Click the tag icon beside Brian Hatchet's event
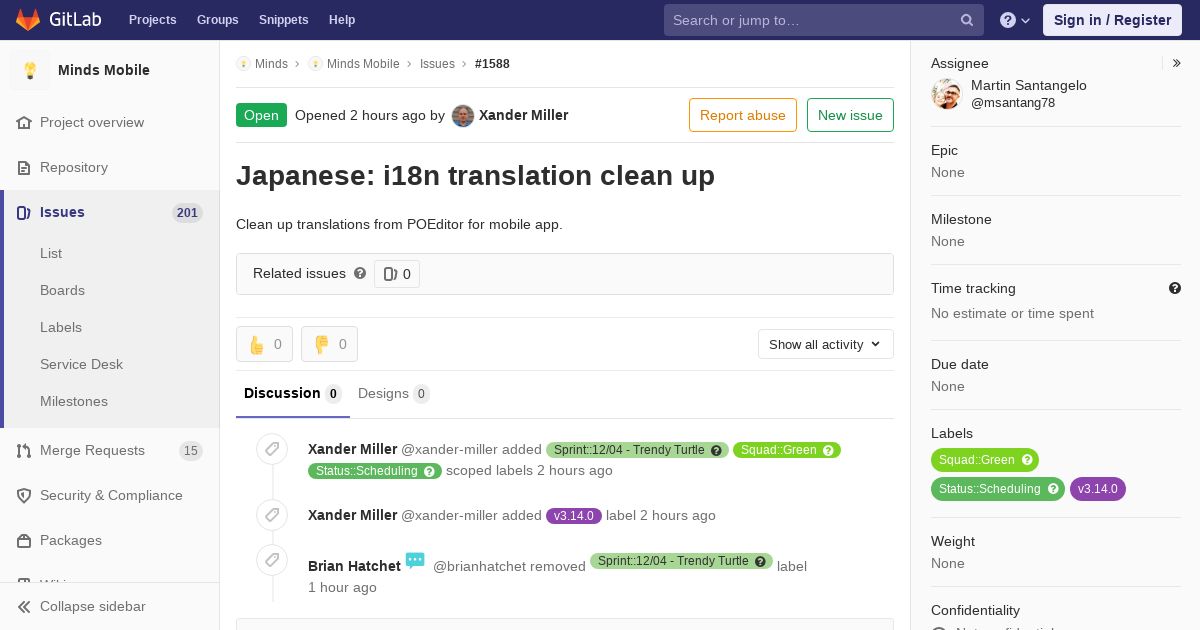Screen dimensions: 1200x630 [x=272, y=560]
